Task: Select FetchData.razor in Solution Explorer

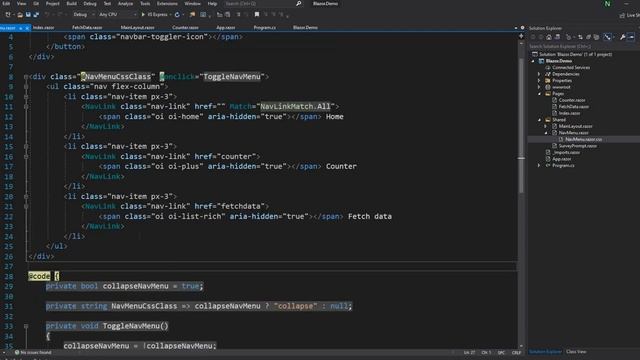Action: click(x=573, y=107)
